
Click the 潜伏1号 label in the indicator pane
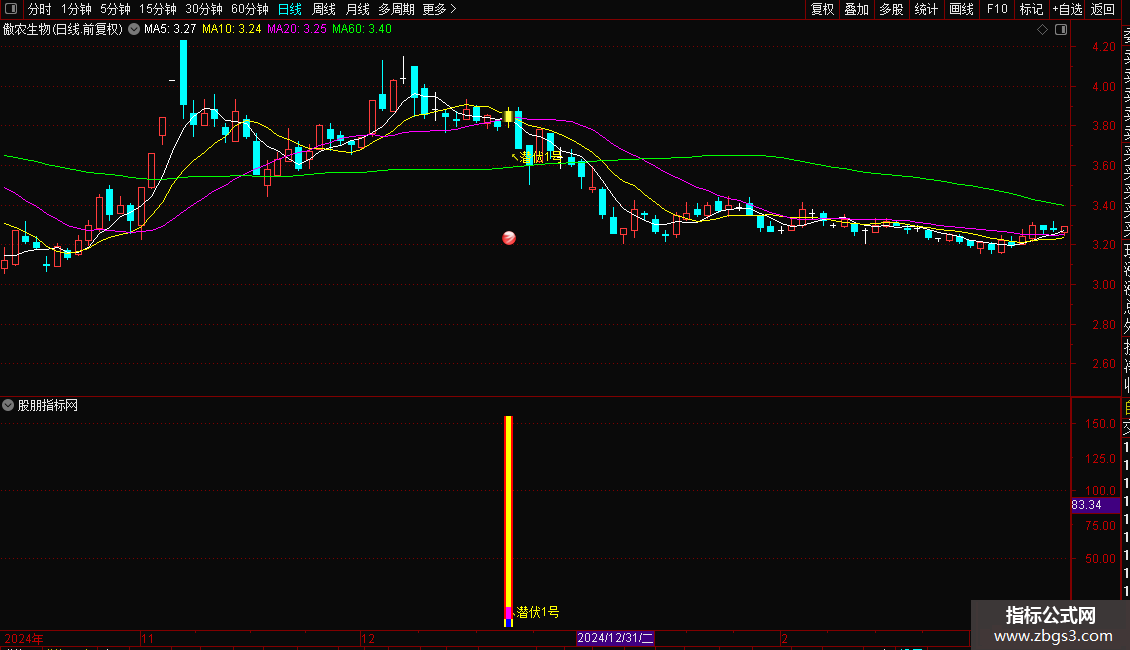(x=538, y=612)
